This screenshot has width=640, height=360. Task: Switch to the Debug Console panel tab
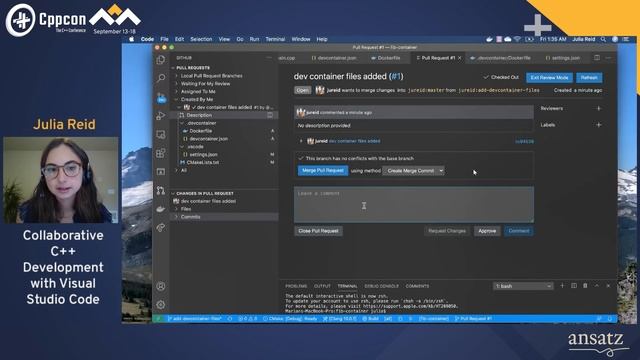click(381, 286)
